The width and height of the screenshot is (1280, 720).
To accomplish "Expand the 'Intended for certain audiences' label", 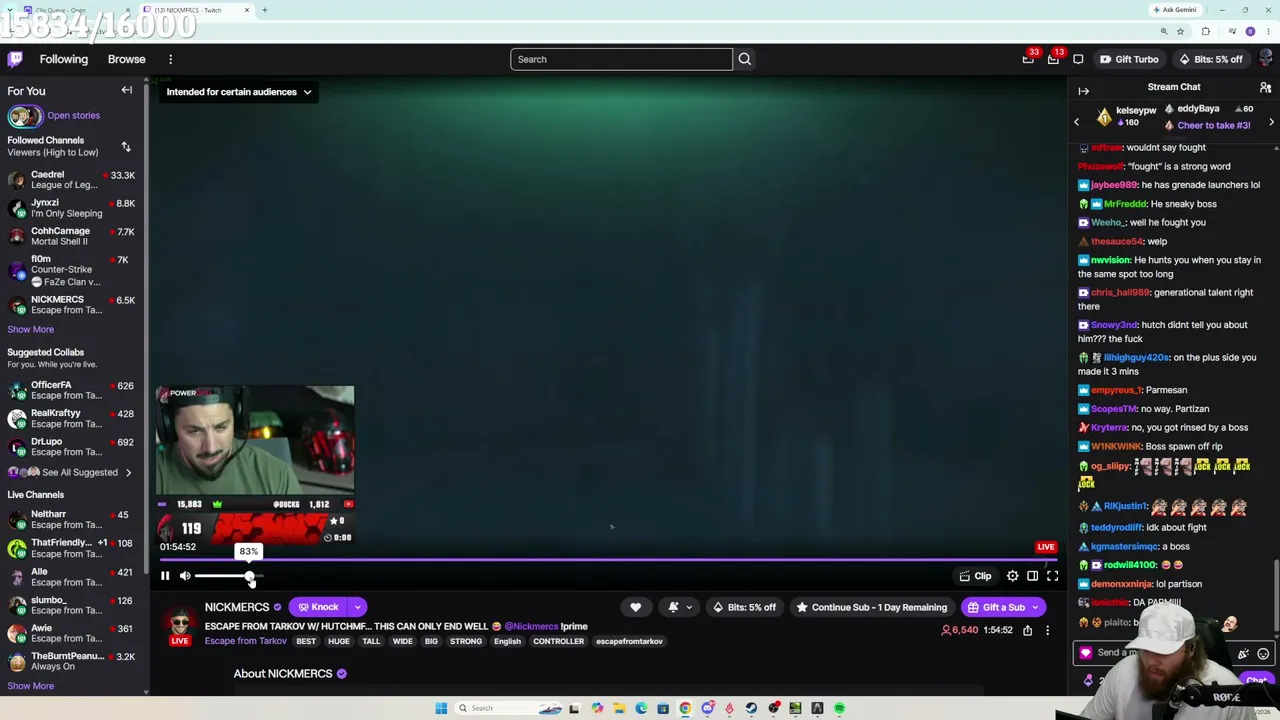I will (238, 92).
